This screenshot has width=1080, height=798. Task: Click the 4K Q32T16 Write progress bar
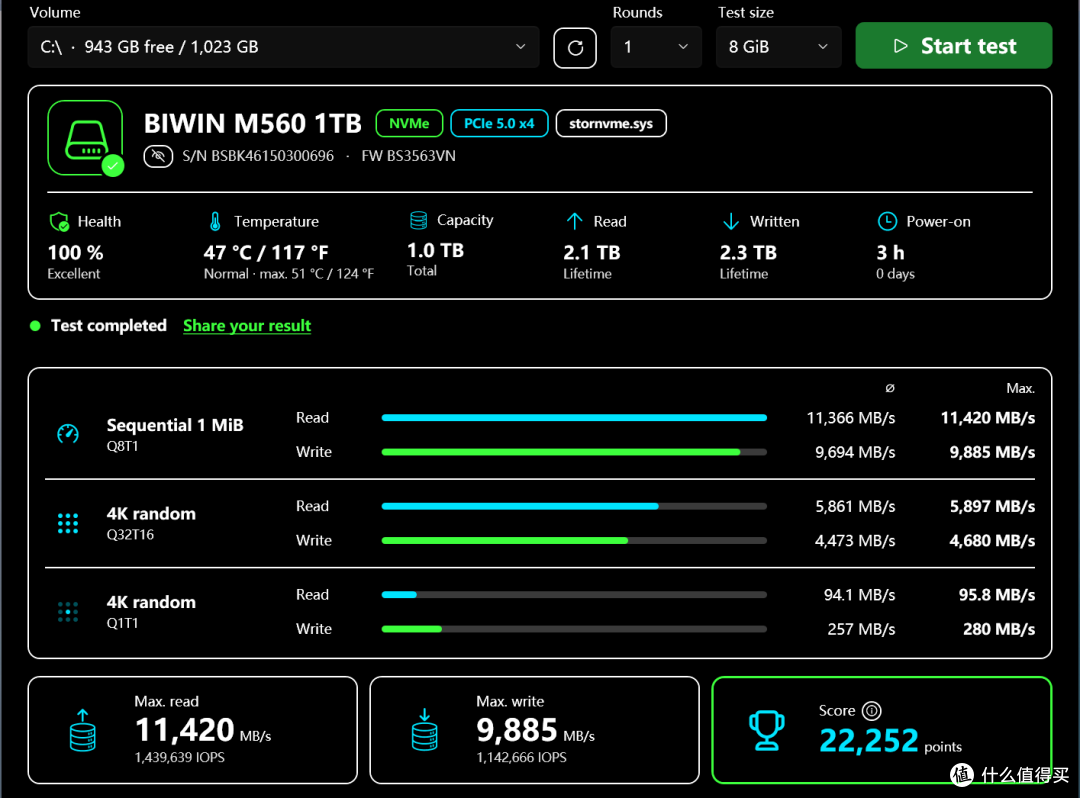pyautogui.click(x=574, y=540)
